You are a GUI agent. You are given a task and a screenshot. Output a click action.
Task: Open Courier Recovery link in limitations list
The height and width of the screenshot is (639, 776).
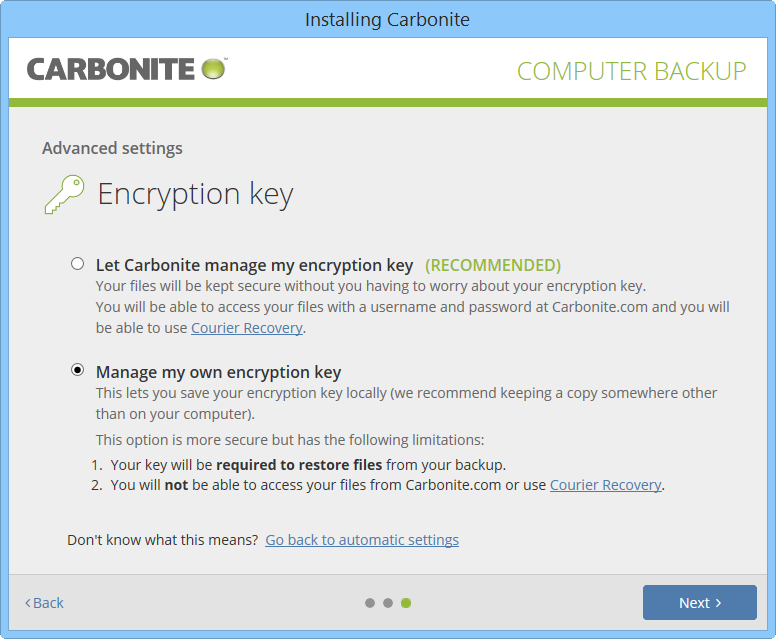pyautogui.click(x=605, y=485)
